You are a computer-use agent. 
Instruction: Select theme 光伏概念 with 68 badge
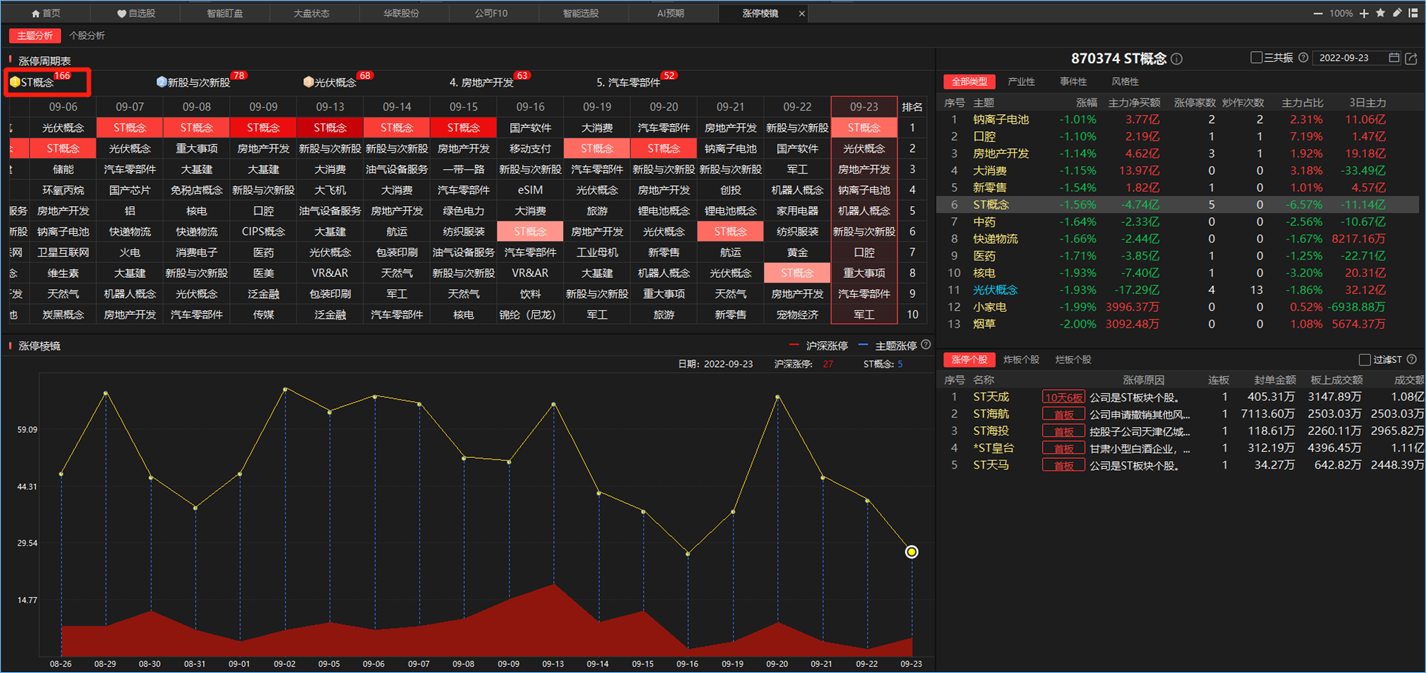337,81
